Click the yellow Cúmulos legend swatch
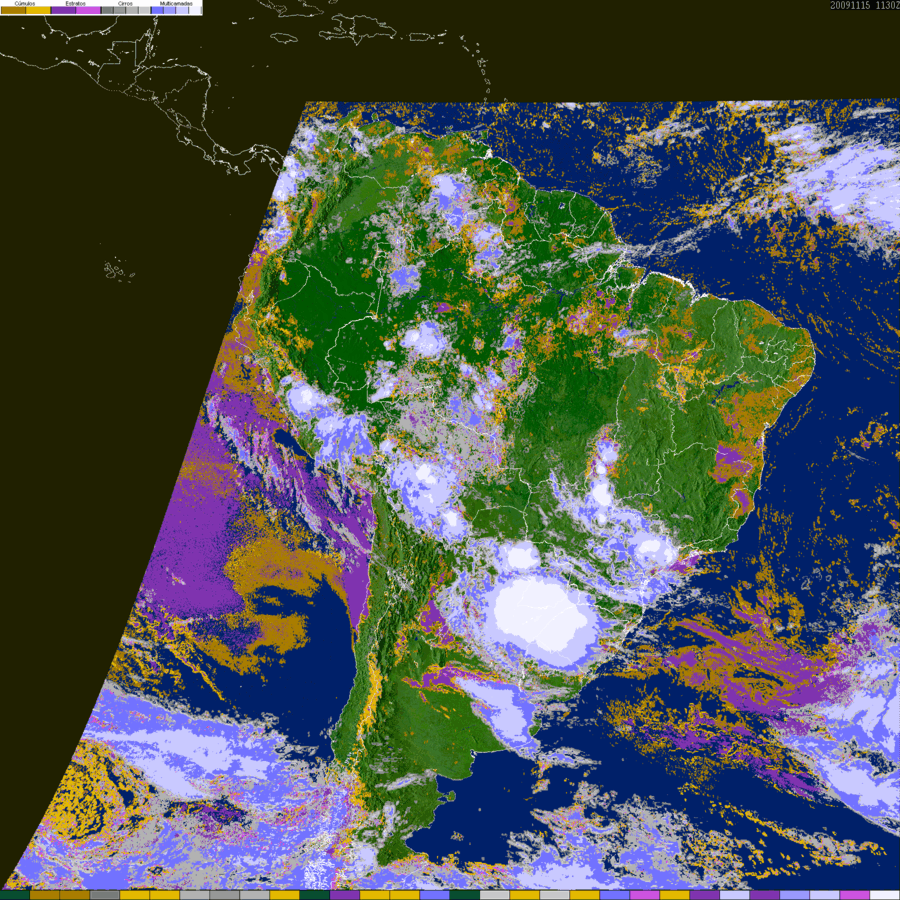The height and width of the screenshot is (900, 900). pyautogui.click(x=38, y=10)
